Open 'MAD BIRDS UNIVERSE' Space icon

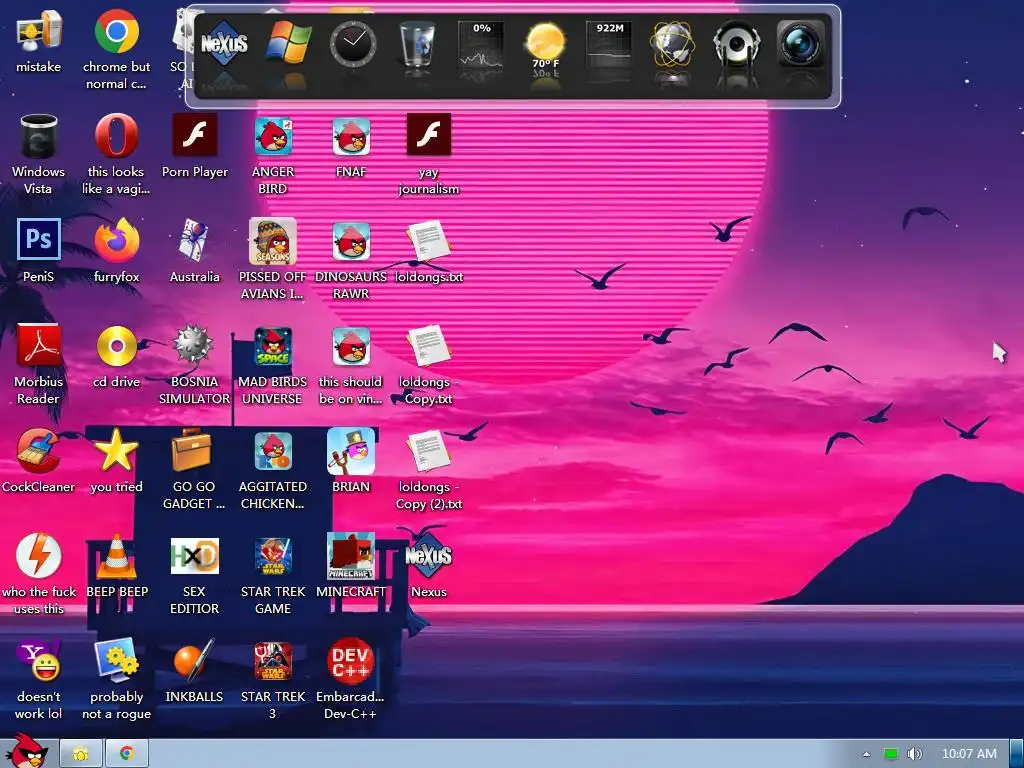point(273,345)
